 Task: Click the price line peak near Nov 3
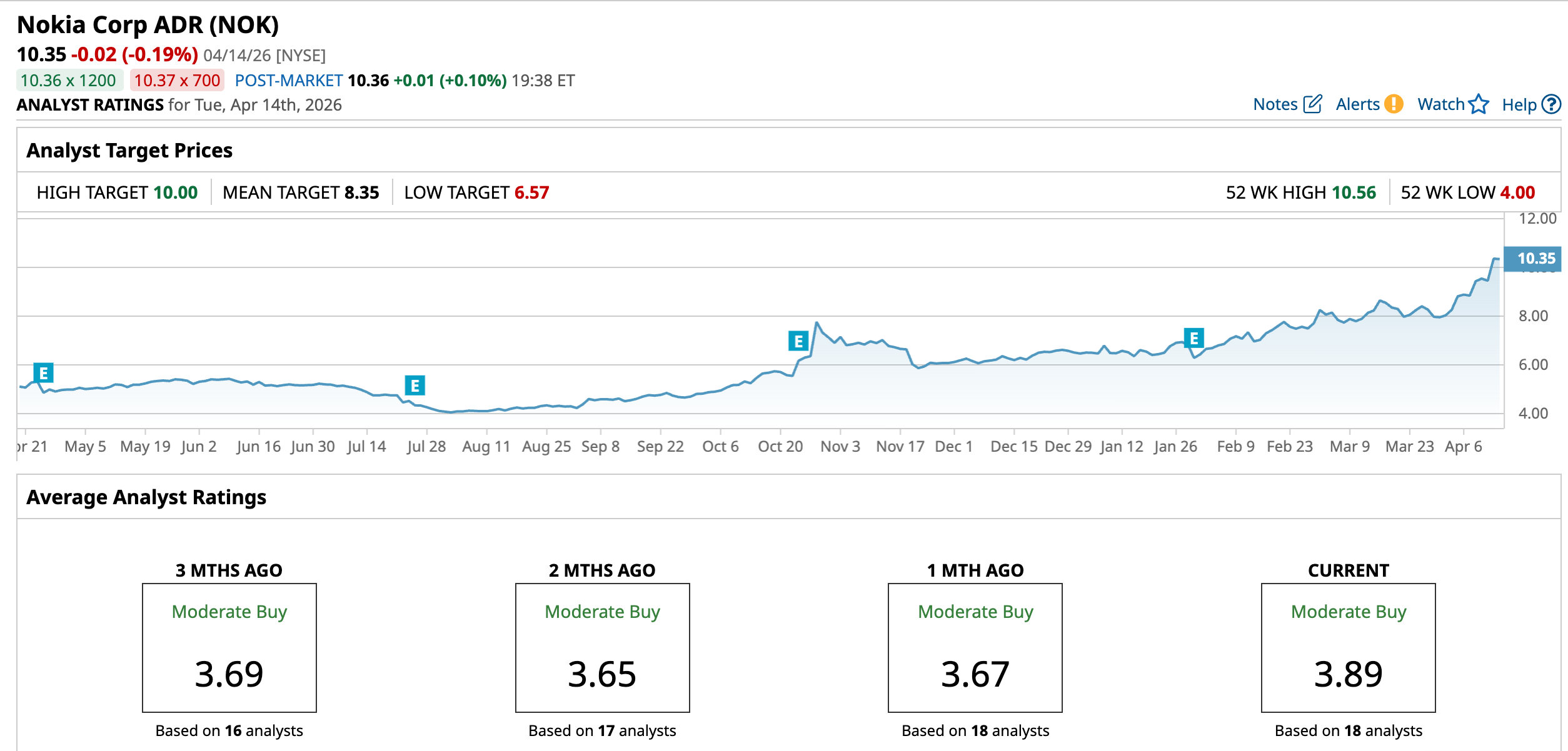click(x=817, y=323)
